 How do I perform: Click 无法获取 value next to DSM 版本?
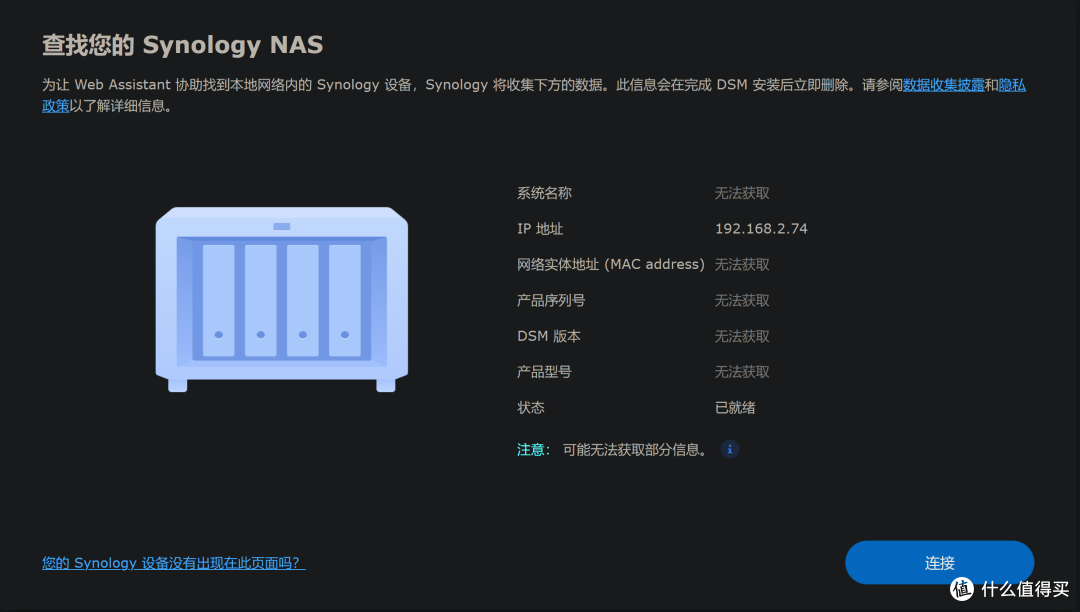(x=742, y=336)
